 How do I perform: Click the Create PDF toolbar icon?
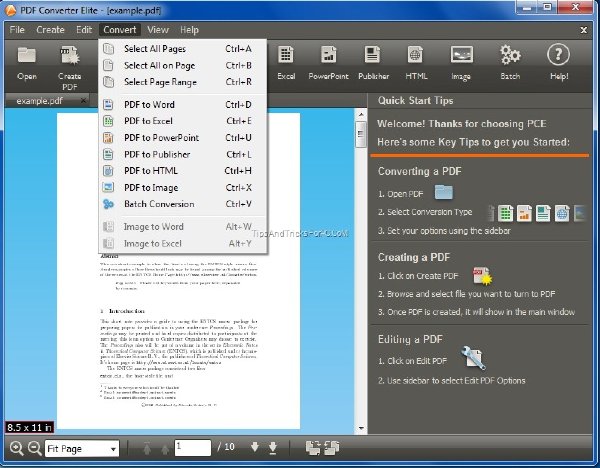pyautogui.click(x=70, y=55)
